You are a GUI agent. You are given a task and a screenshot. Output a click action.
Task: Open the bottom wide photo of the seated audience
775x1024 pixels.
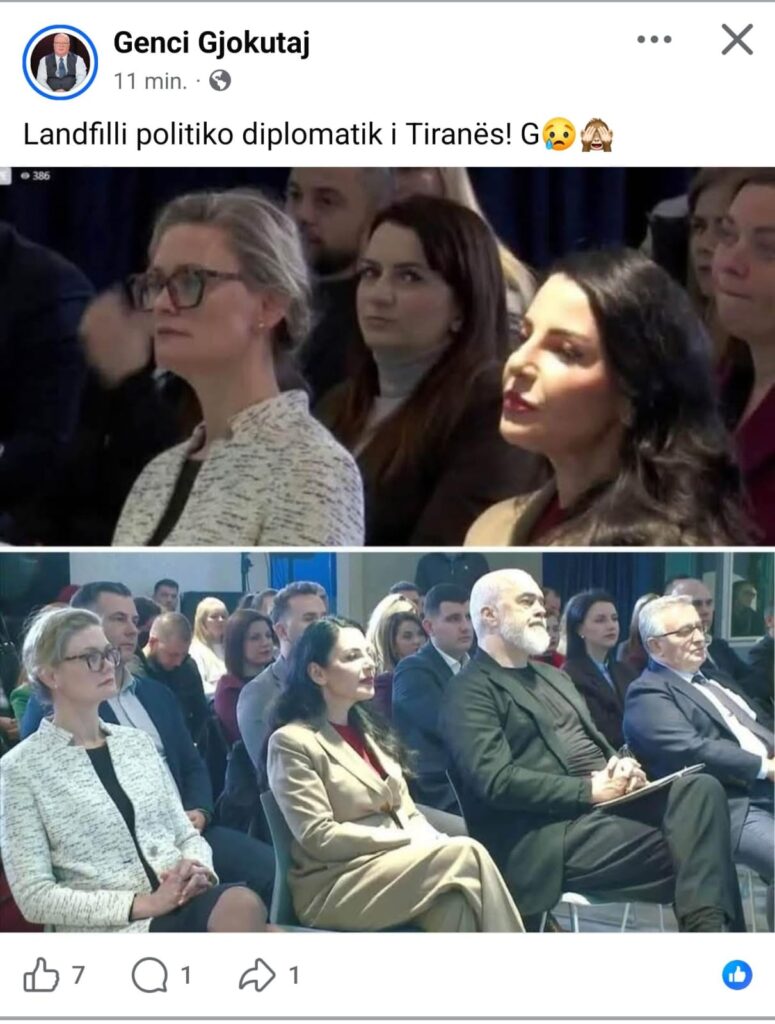(x=387, y=742)
